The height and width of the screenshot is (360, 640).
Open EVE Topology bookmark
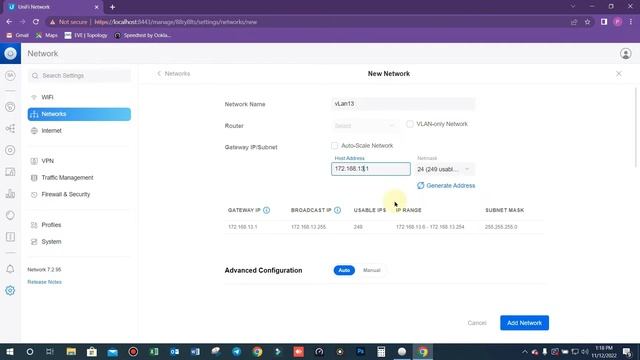click(x=86, y=36)
